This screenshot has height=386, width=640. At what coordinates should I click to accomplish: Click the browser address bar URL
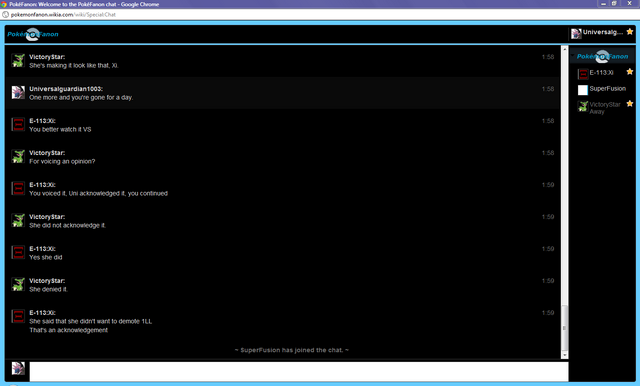pos(63,15)
